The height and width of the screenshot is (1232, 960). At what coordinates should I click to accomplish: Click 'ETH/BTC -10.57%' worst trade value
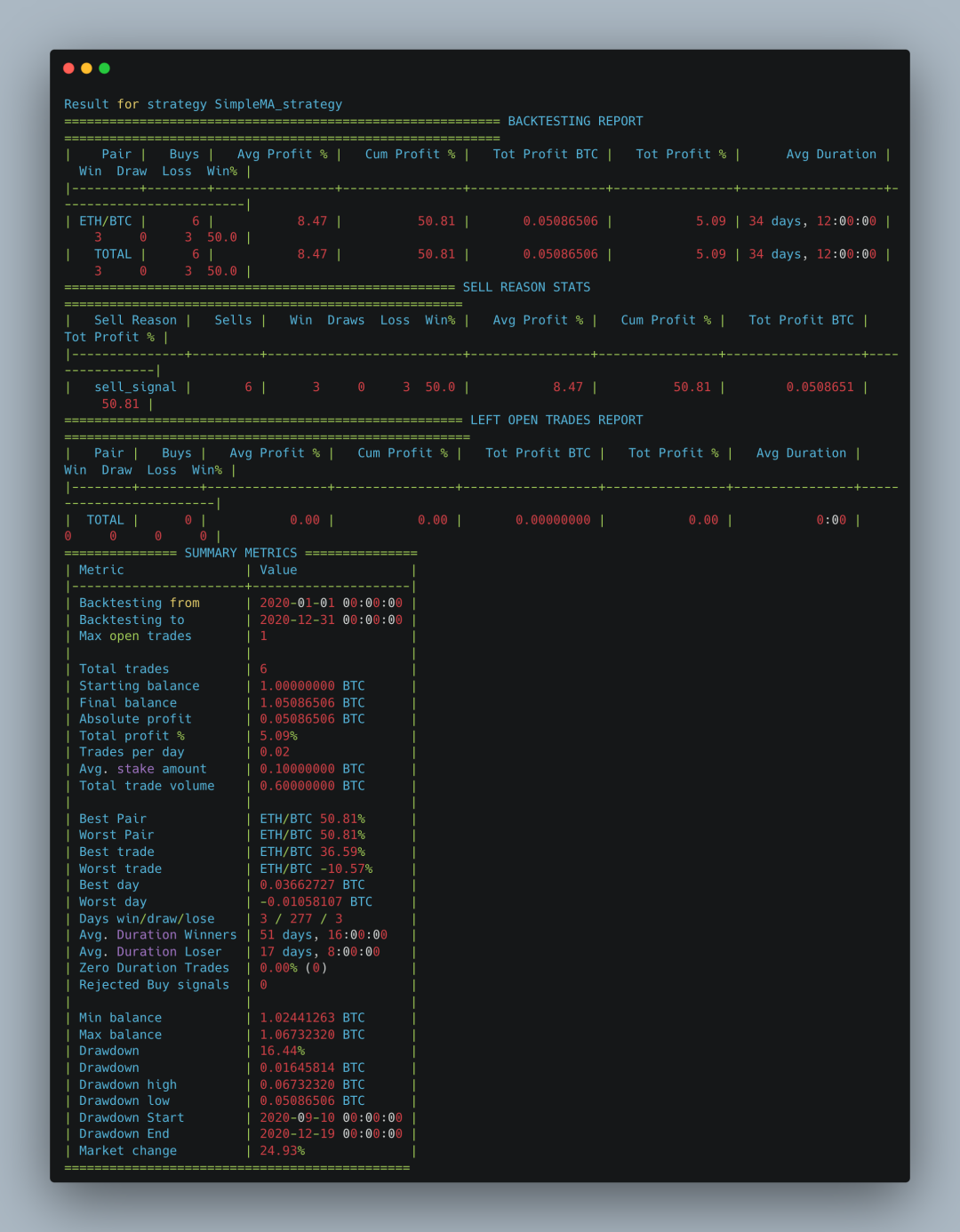[316, 868]
